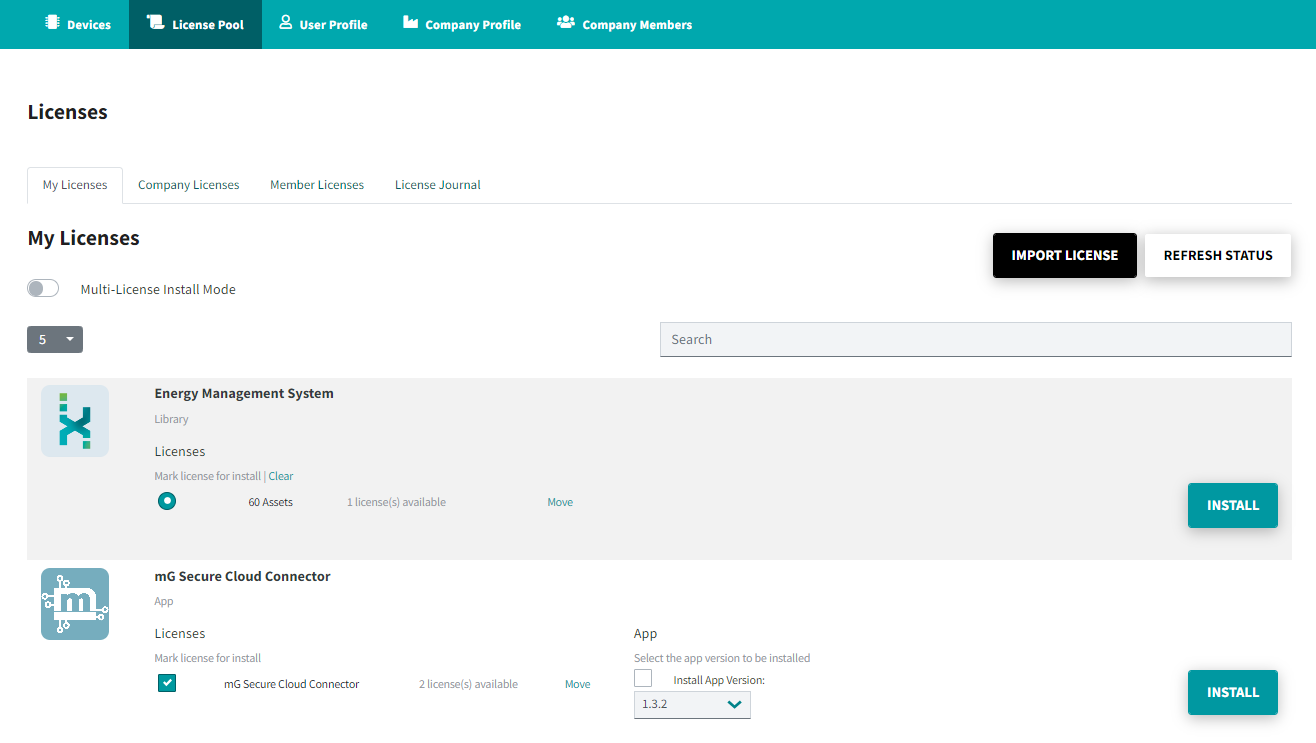Click the Clear link for Energy Management
The image size is (1316, 743).
281,476
